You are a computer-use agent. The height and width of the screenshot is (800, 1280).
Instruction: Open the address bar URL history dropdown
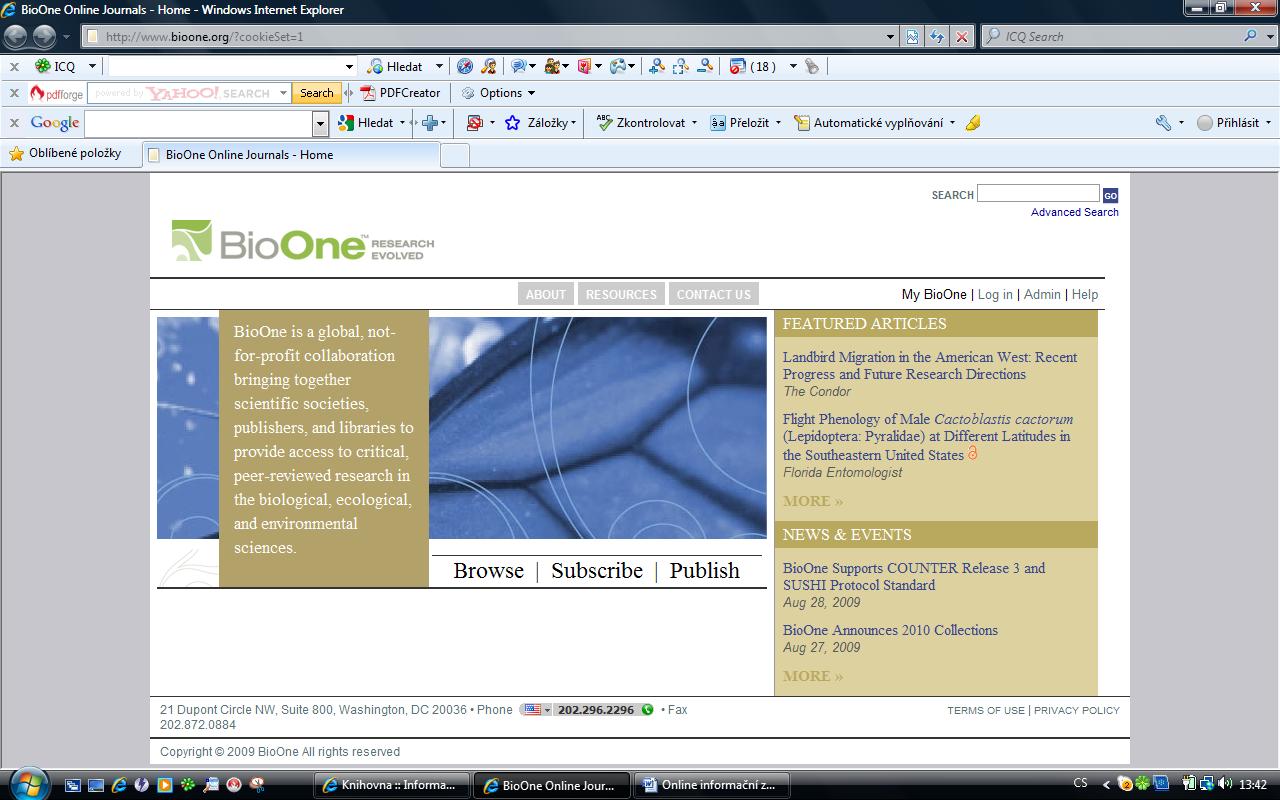891,37
